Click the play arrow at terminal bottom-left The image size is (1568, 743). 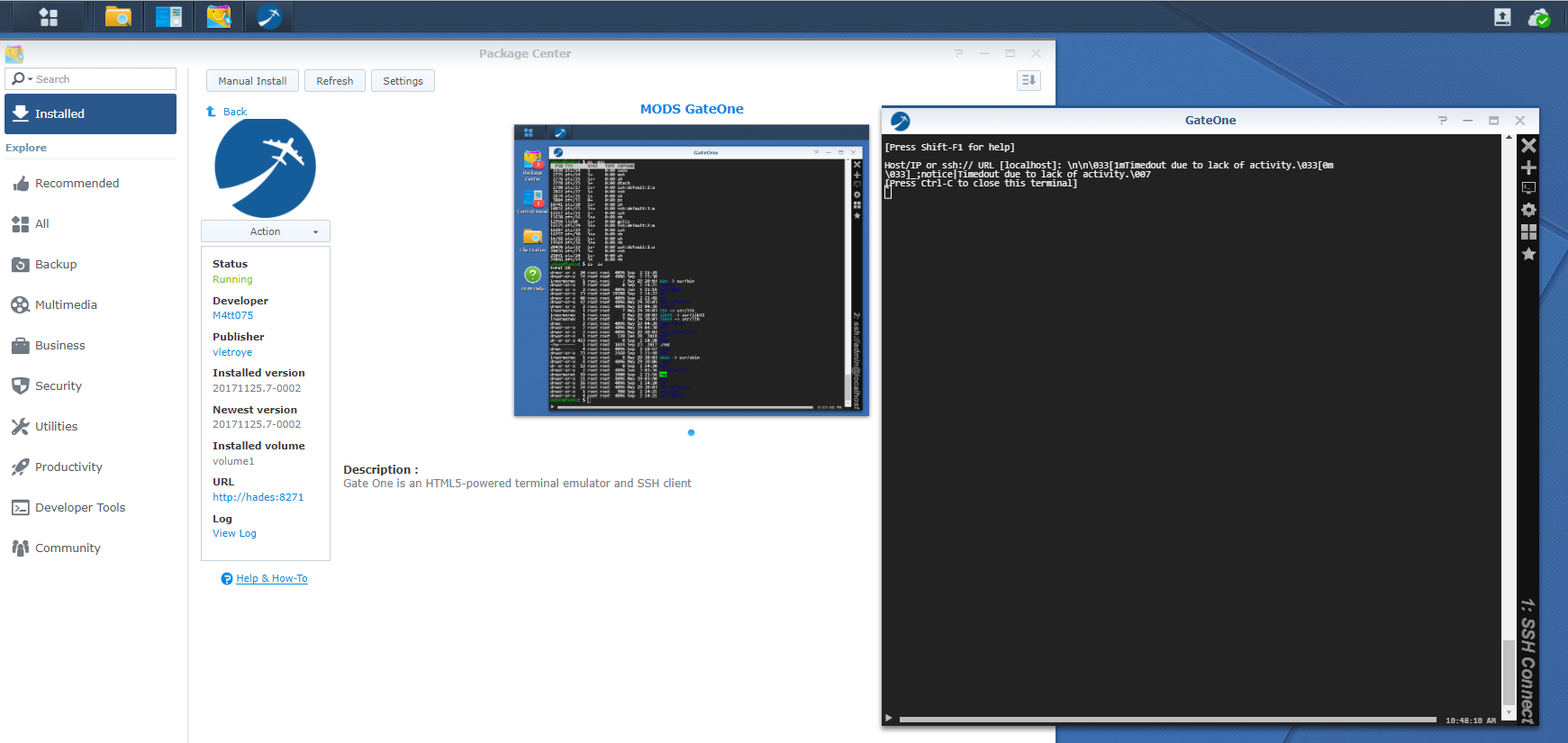click(888, 718)
